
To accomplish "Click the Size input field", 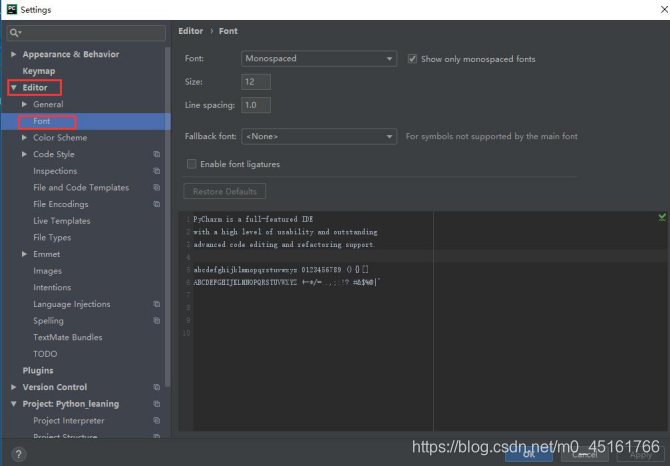I will coord(256,82).
